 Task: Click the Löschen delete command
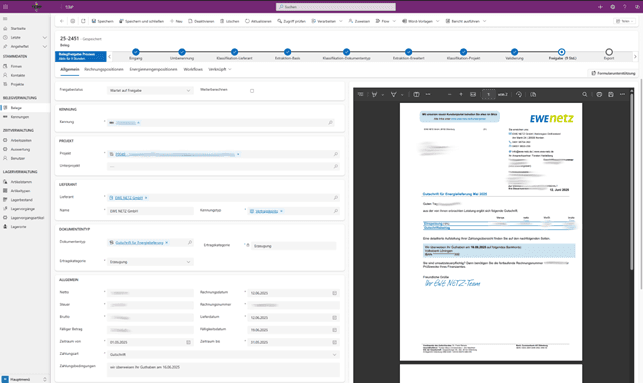229,21
